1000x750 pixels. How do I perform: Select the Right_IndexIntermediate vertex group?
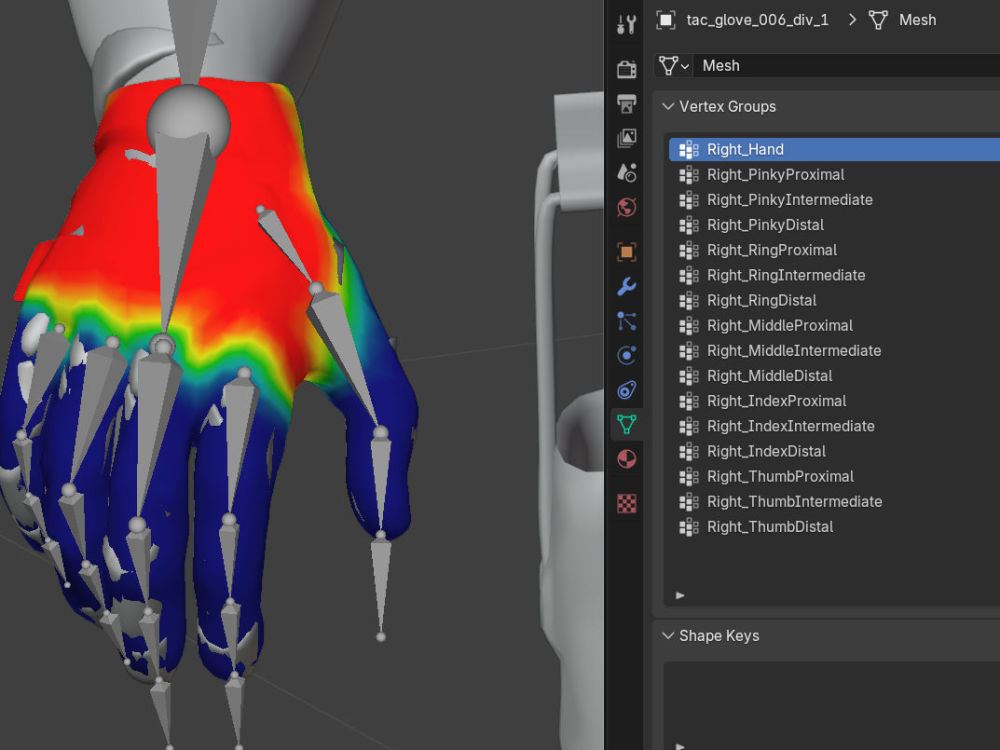[x=834, y=426]
